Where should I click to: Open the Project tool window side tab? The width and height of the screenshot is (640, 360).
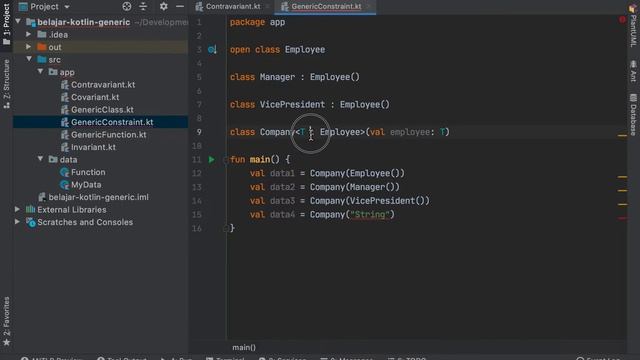(6, 24)
